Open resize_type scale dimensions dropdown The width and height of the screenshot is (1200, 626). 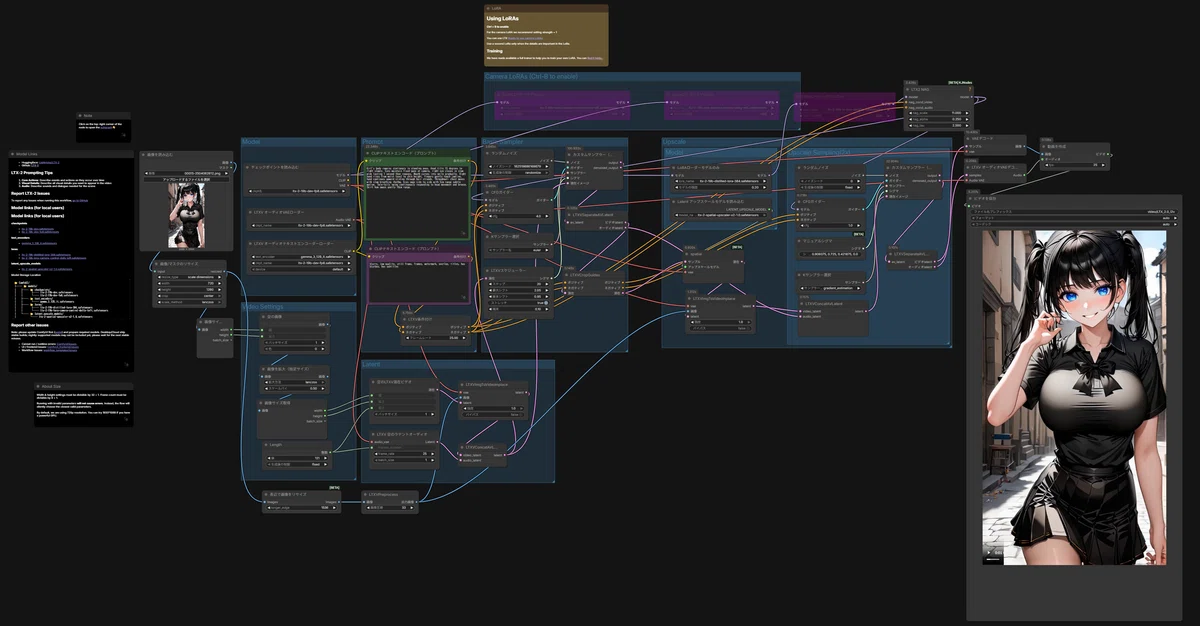click(188, 277)
